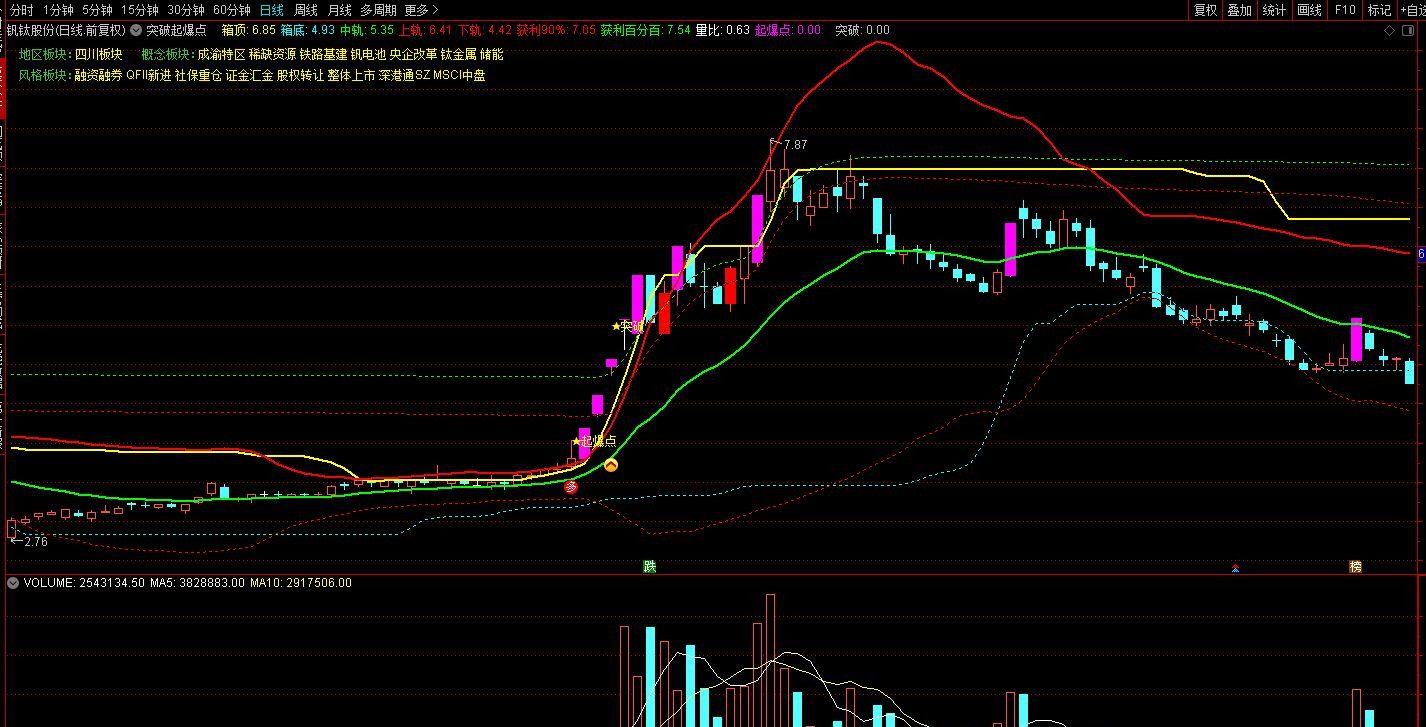Click the '突破' star marker on chart
The height and width of the screenshot is (727, 1426).
[x=628, y=326]
